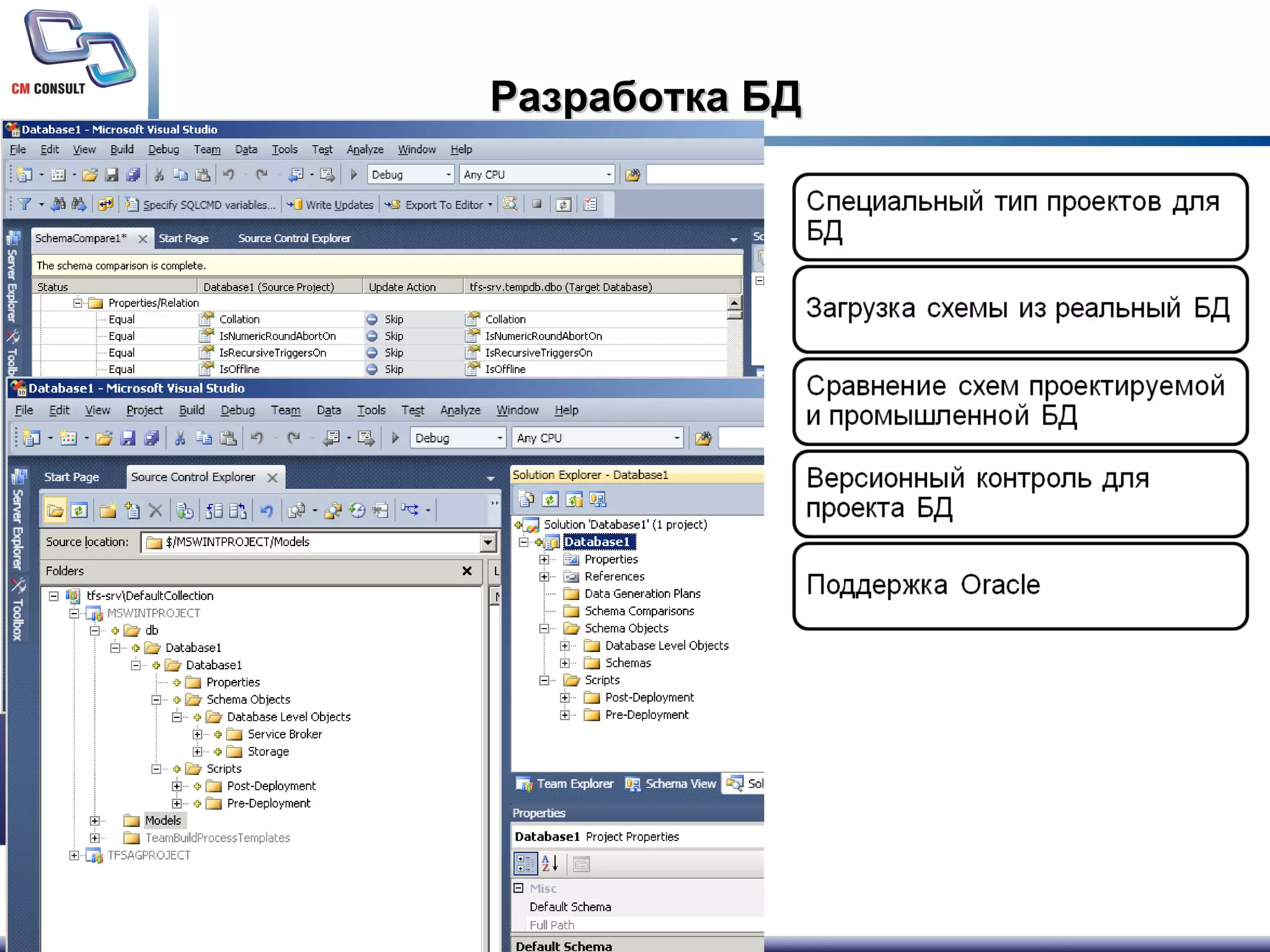Open Analyze menu in lower window
Image resolution: width=1270 pixels, height=952 pixels.
pyautogui.click(x=460, y=410)
